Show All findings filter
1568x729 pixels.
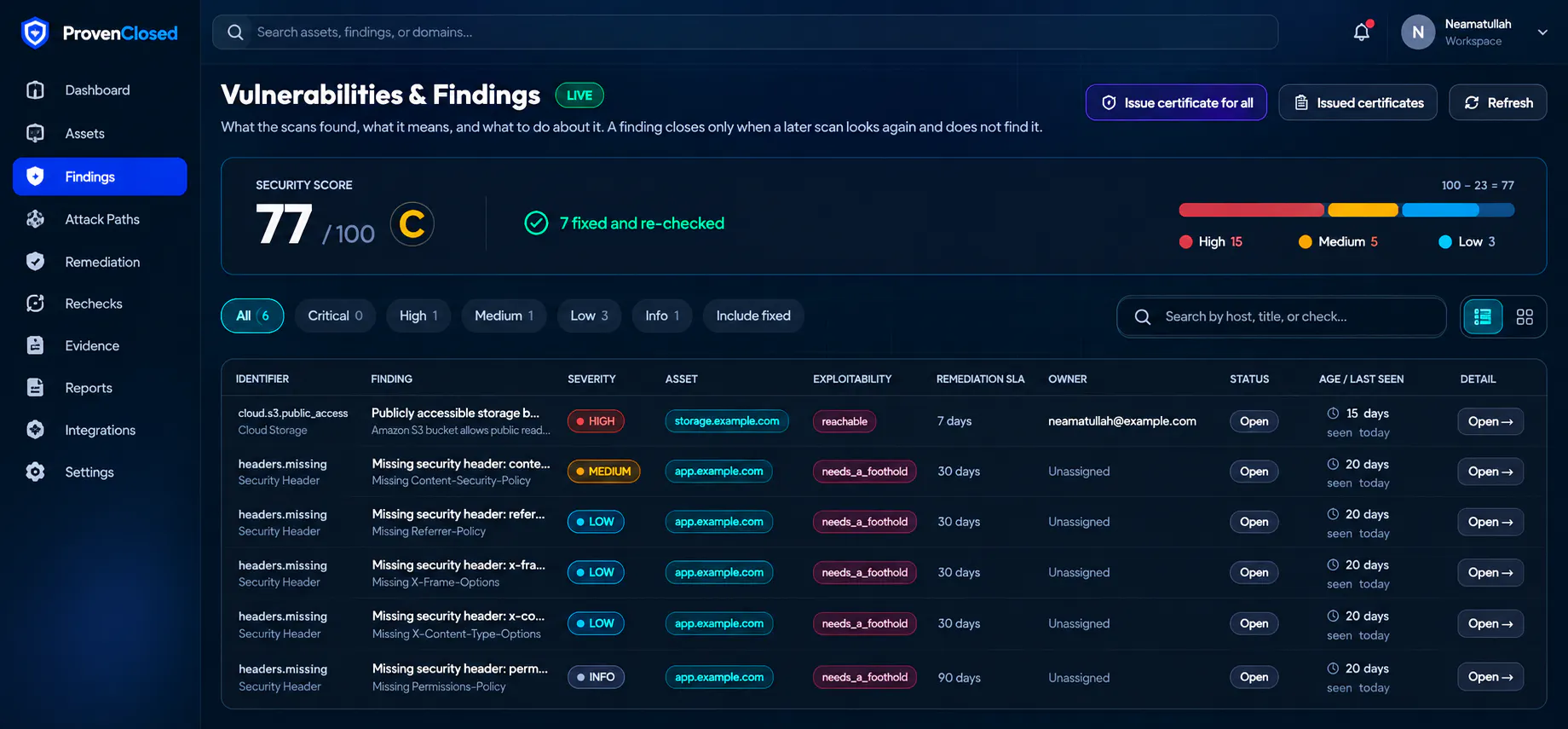(x=252, y=316)
